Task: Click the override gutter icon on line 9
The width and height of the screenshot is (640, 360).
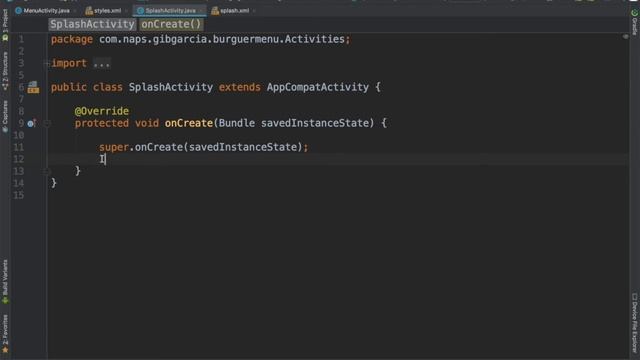Action: [31, 123]
